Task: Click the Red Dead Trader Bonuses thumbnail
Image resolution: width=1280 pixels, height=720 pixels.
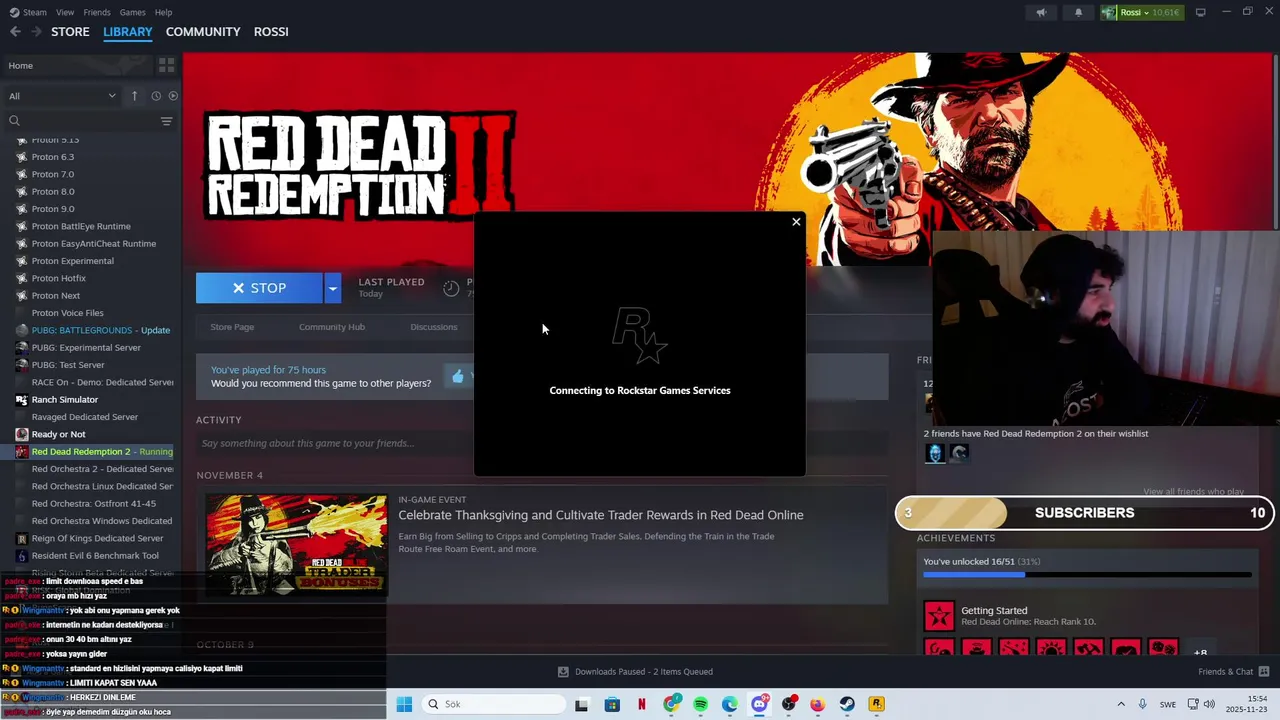Action: click(296, 545)
